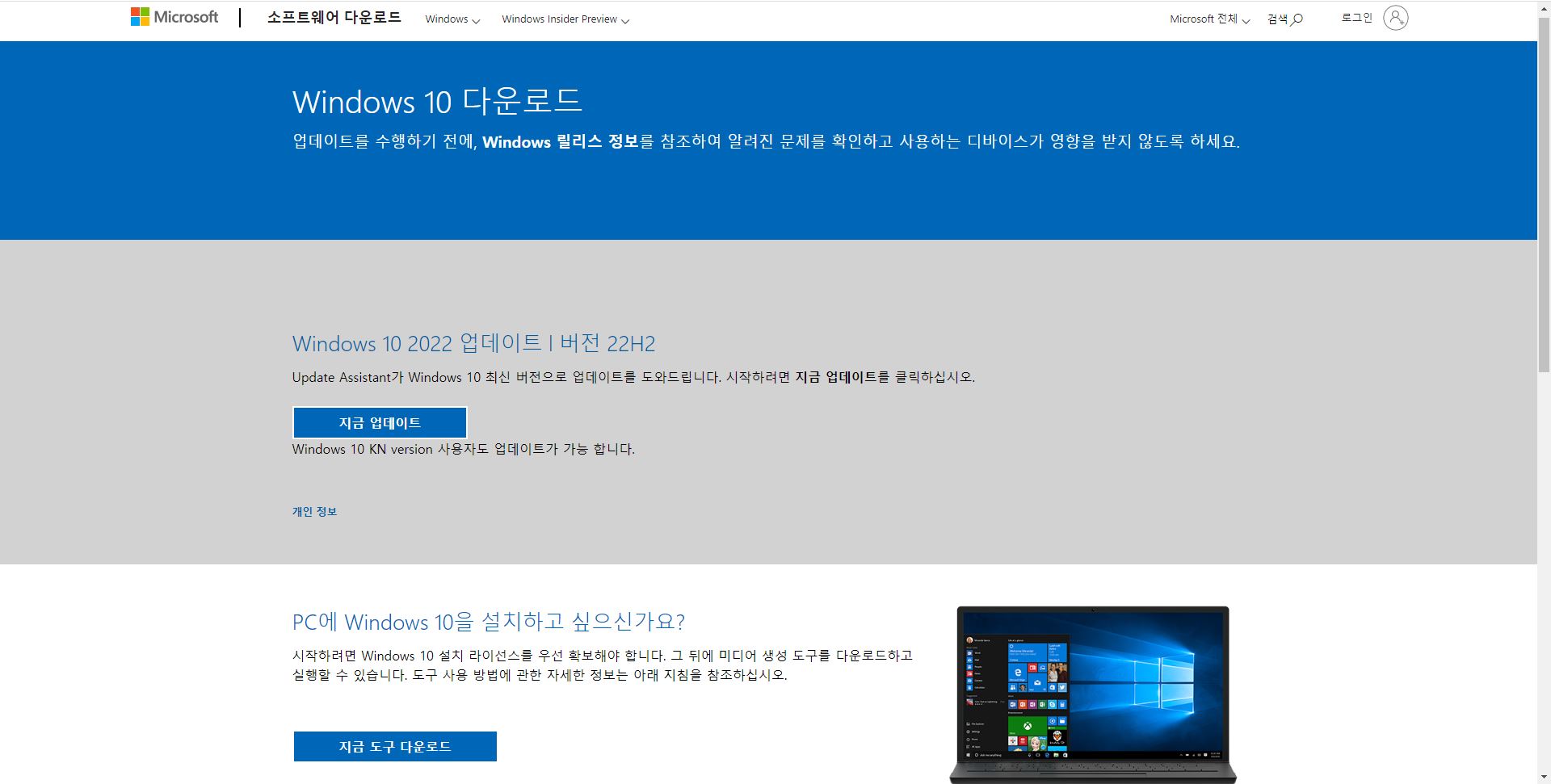Expand Microsoft 전체 dropdown

[1209, 19]
